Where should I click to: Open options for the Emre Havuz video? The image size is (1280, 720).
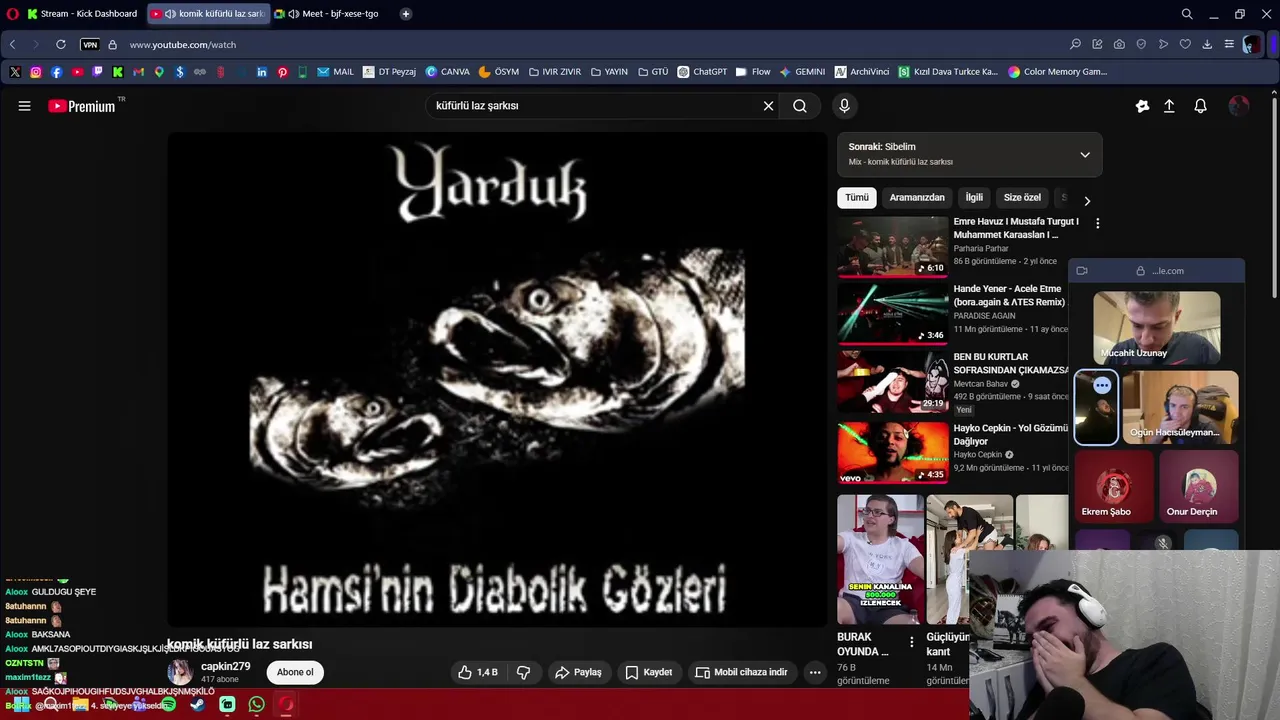point(1097,224)
